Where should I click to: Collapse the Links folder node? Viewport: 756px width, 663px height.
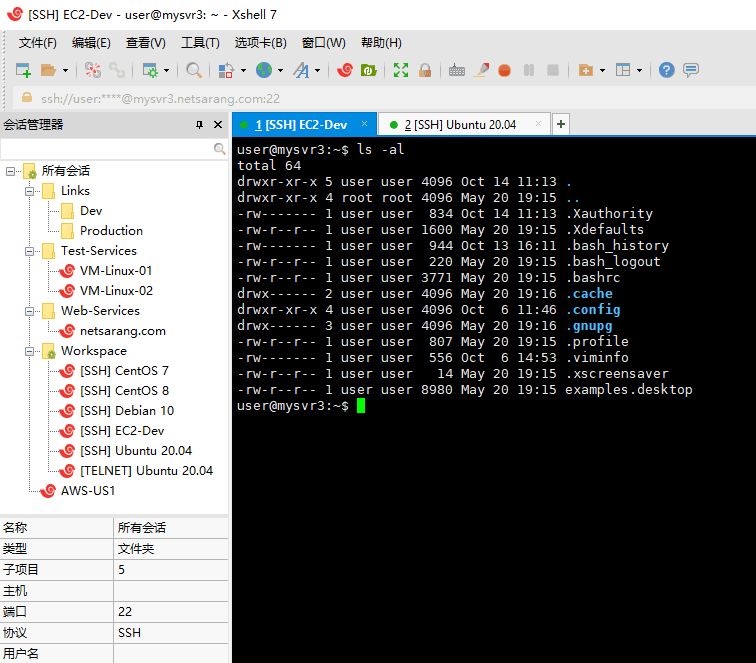tap(30, 191)
